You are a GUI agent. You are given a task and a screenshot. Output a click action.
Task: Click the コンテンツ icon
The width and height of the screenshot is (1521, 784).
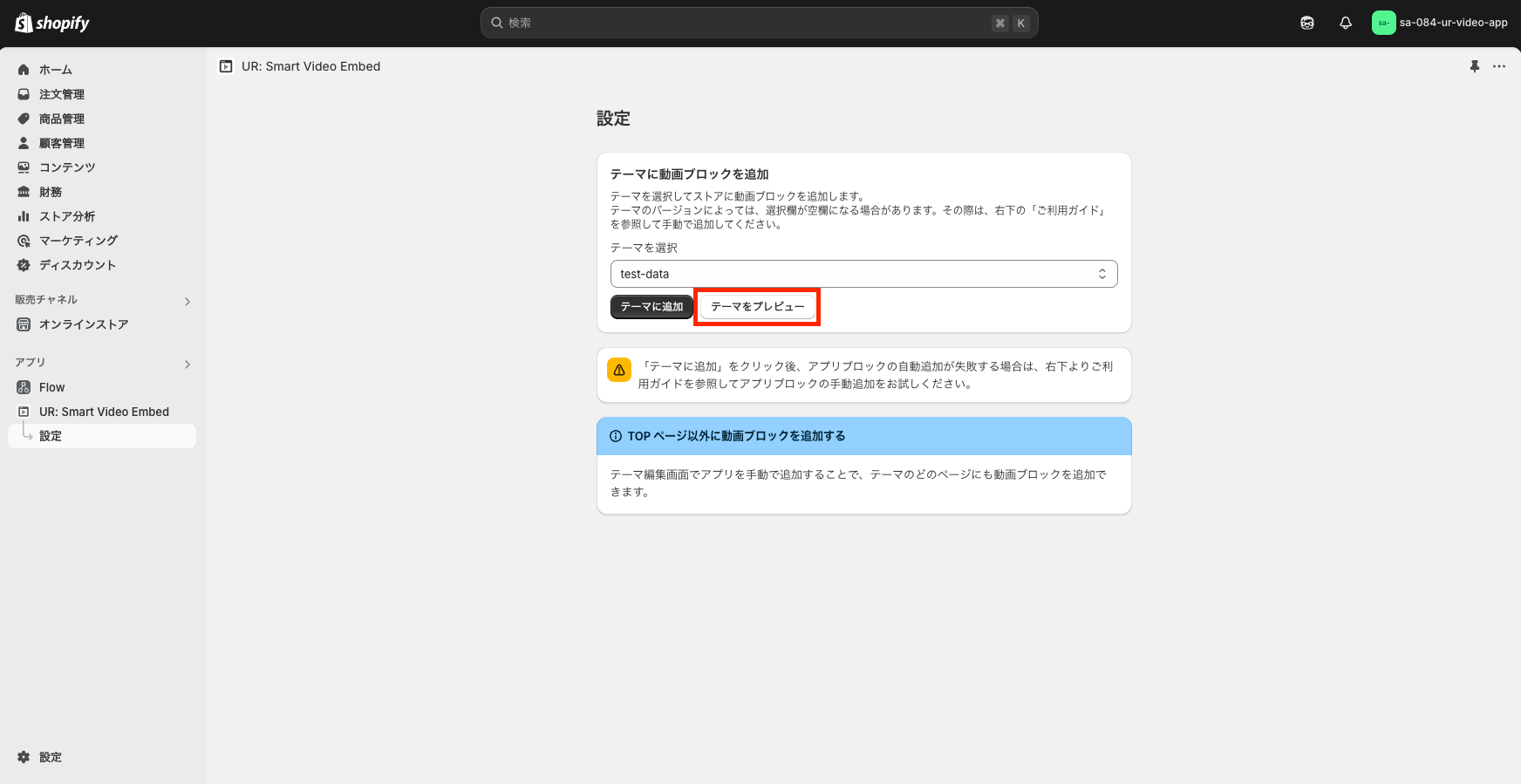[x=24, y=167]
